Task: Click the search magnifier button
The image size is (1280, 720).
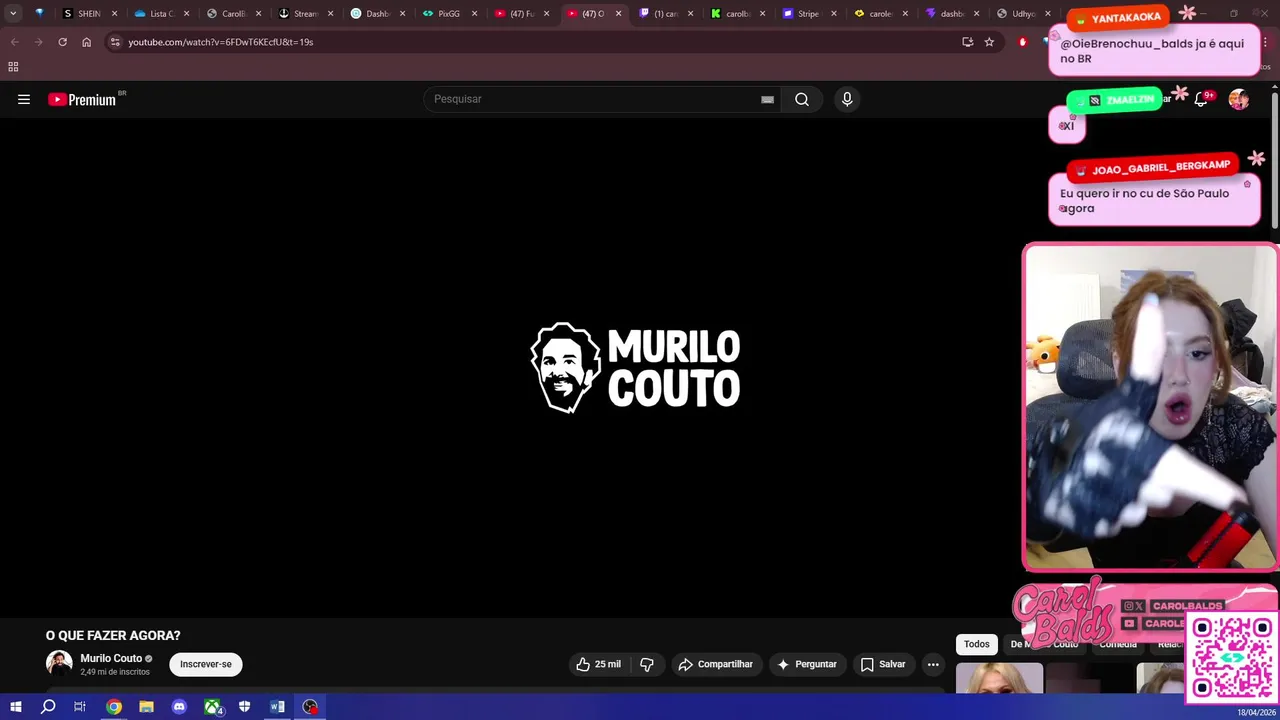Action: (x=802, y=99)
